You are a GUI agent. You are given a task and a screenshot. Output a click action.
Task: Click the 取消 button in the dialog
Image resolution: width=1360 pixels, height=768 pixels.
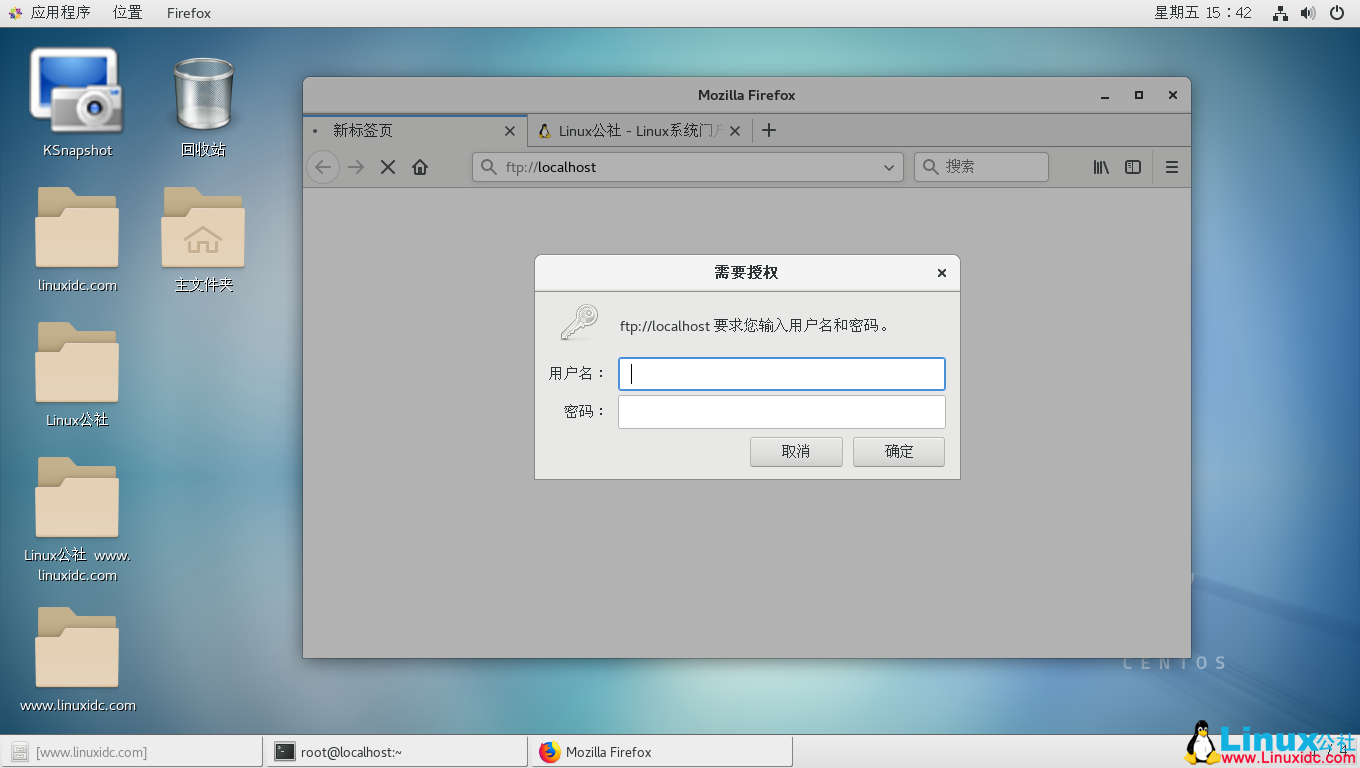[x=796, y=451]
